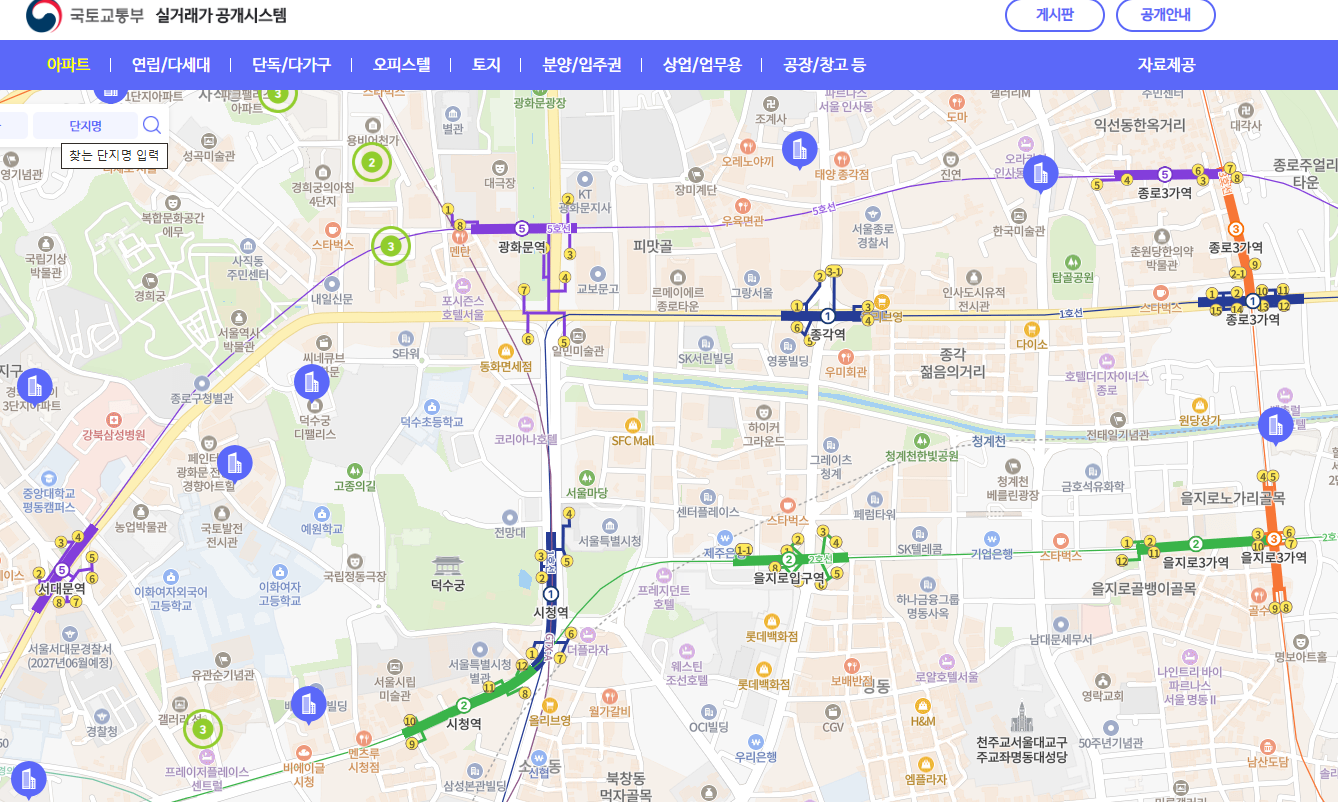Expand the green cluster marker numbered 2
This screenshot has height=802, width=1338.
pyautogui.click(x=371, y=162)
